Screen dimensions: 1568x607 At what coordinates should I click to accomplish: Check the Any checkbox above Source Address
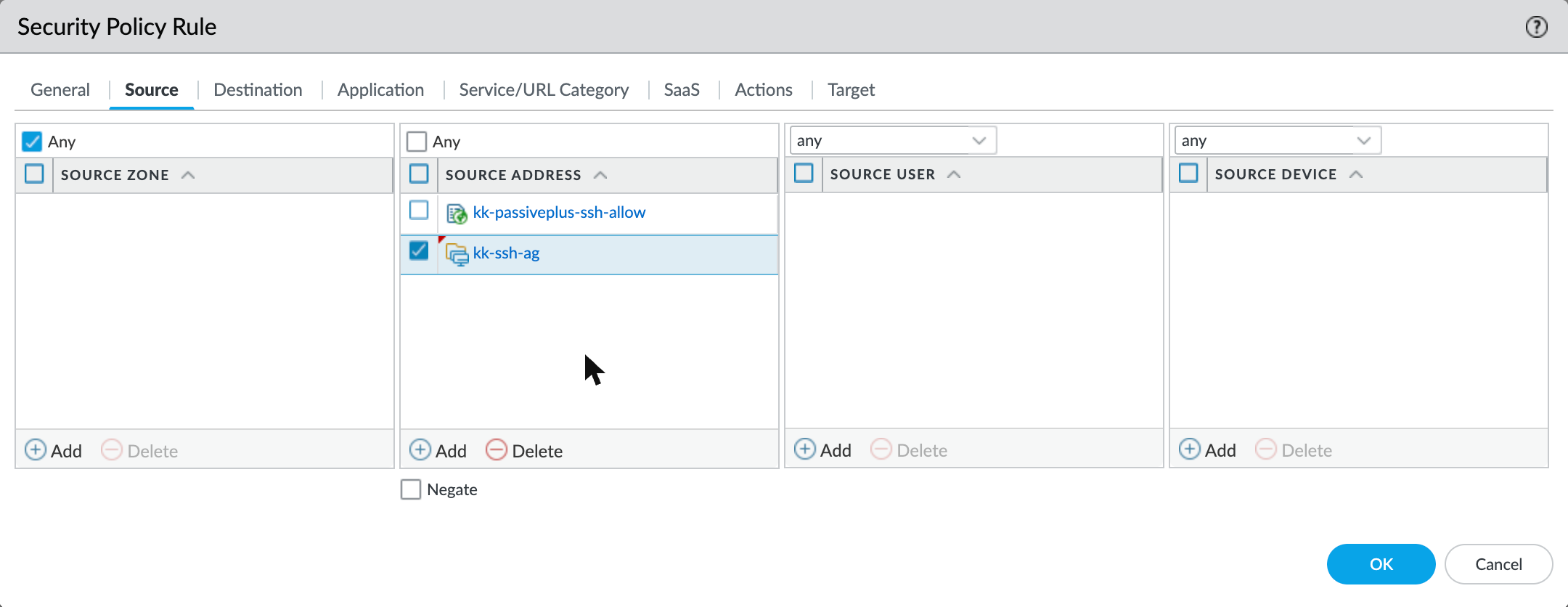tap(417, 142)
